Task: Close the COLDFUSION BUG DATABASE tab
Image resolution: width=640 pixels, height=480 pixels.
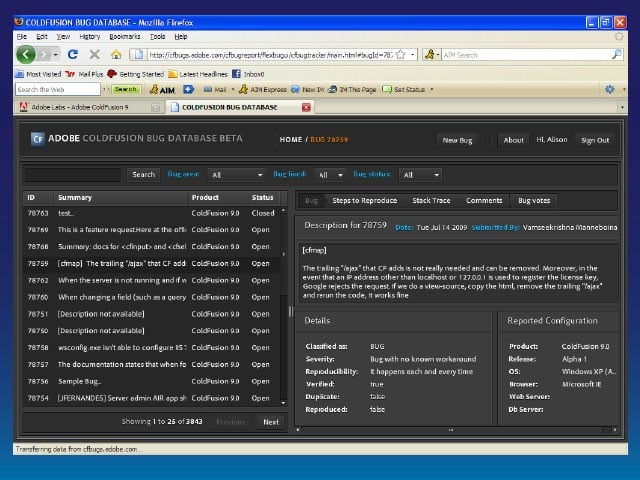Action: [306, 107]
